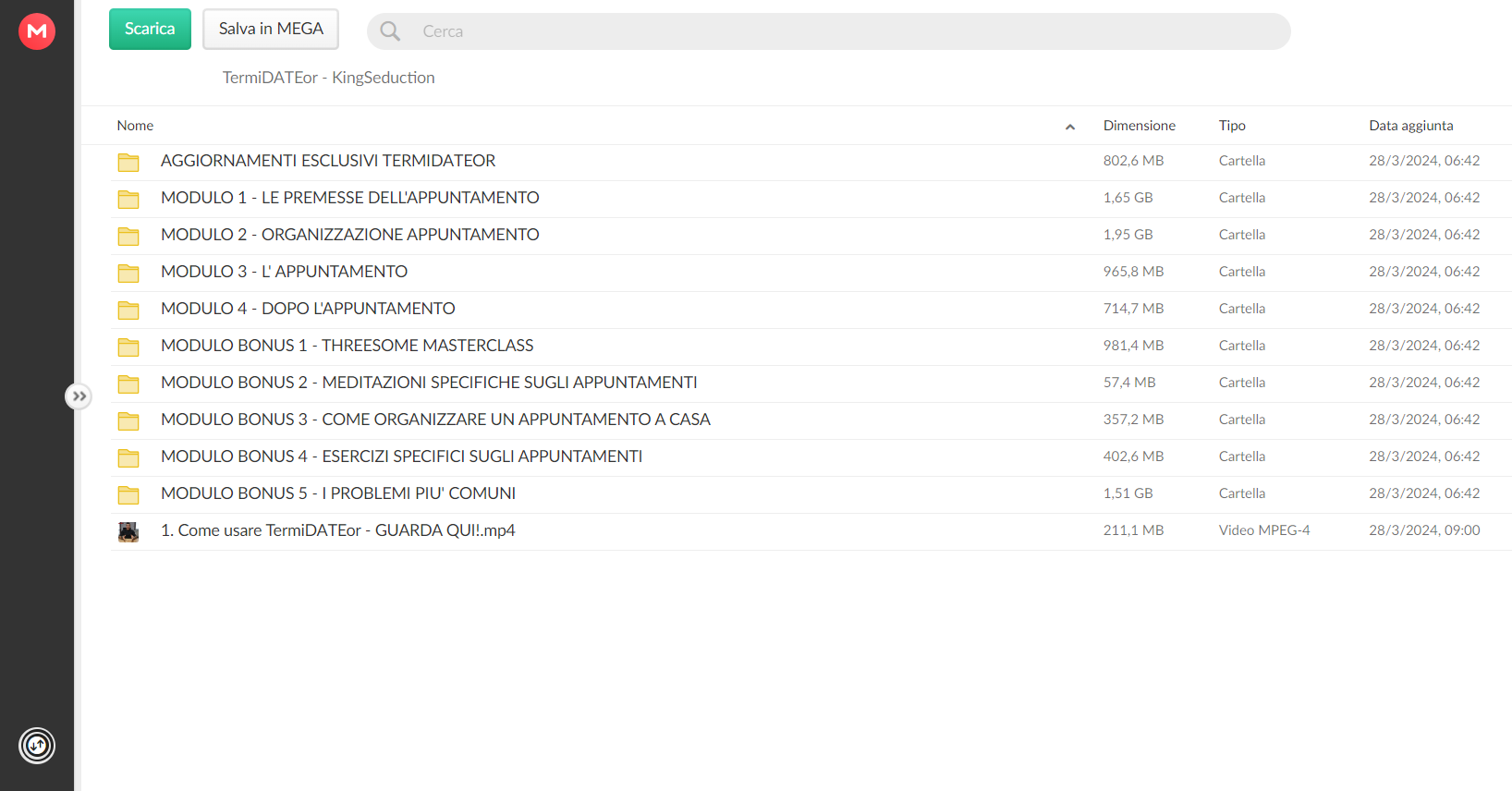Screen dimensions: 1512x791
Task: Click date 28/3/2024, 09:00
Action: (1424, 530)
